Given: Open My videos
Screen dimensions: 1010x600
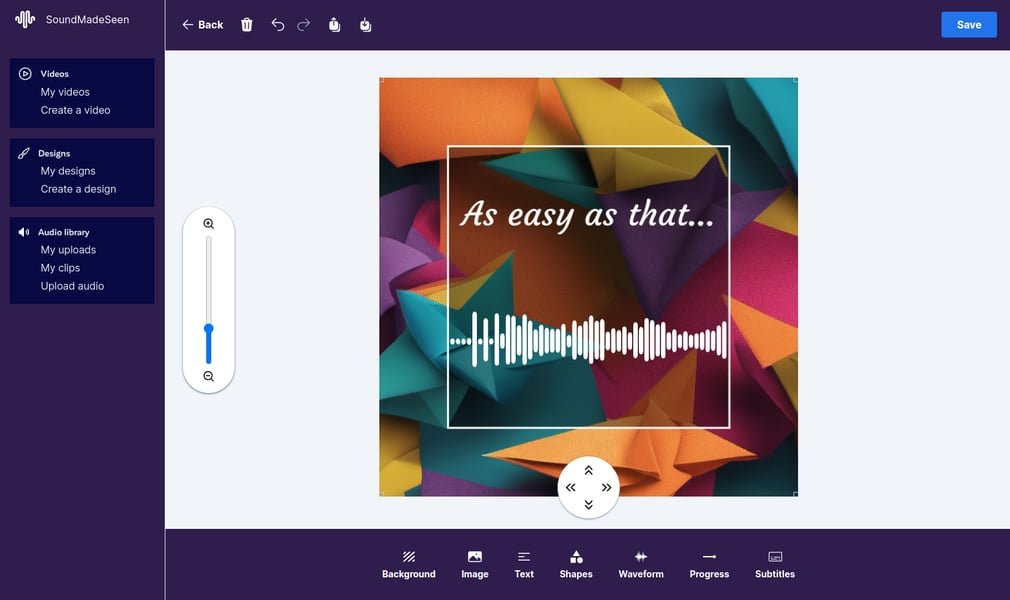Looking at the screenshot, I should pyautogui.click(x=65, y=92).
